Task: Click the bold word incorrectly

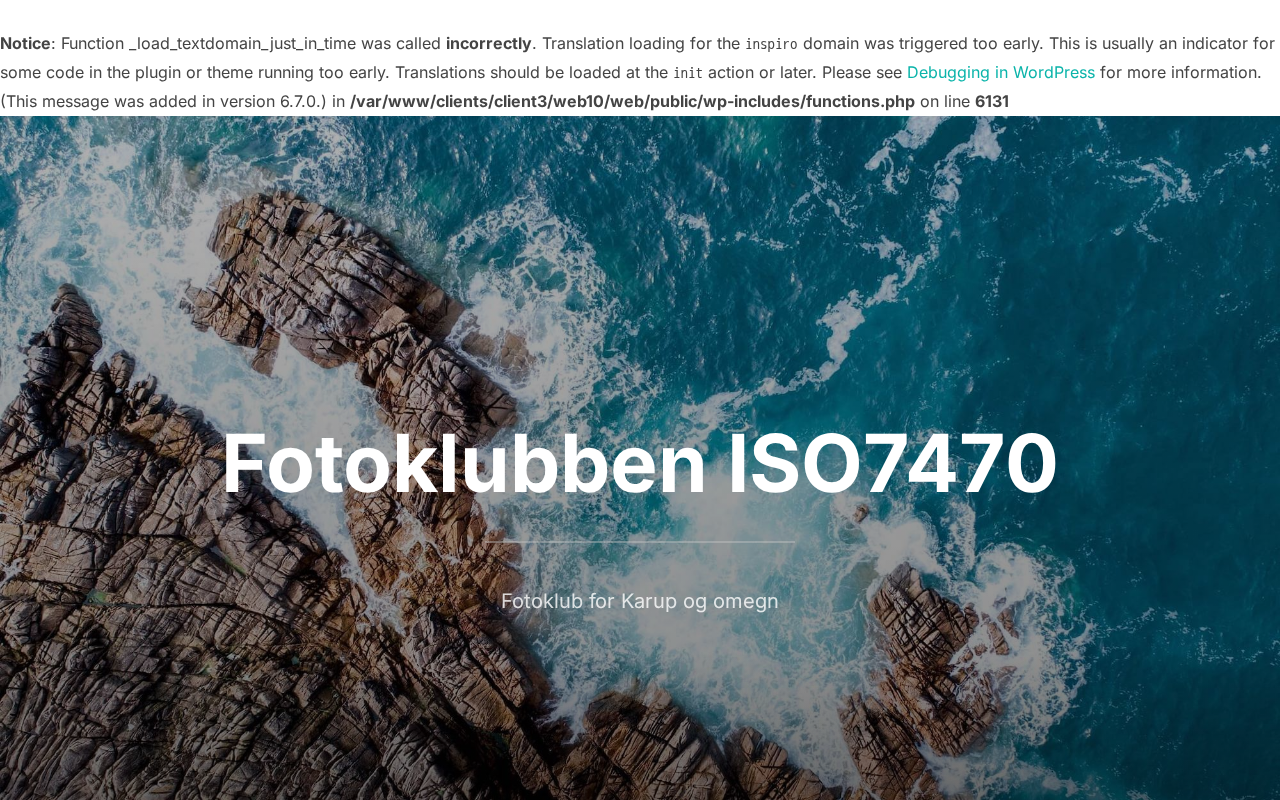Action: tap(488, 43)
